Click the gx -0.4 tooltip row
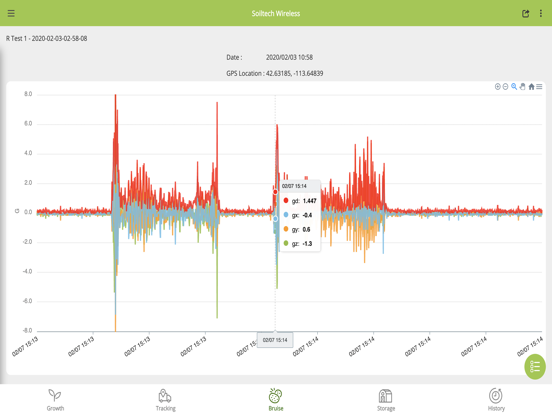Screen dimensions: 552x414 click(300, 215)
